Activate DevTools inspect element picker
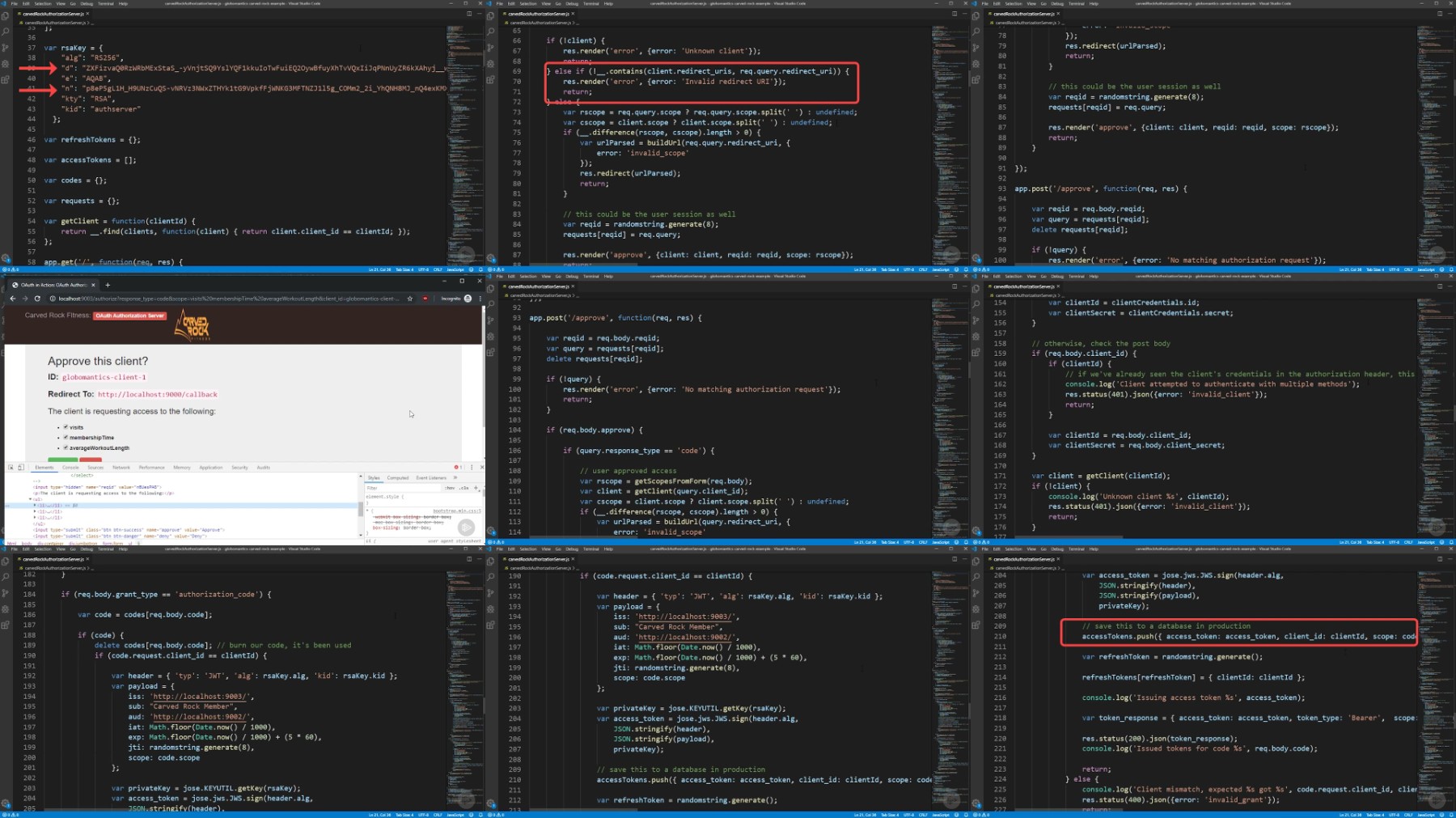Screen dimensions: 1456x818 coord(11,467)
